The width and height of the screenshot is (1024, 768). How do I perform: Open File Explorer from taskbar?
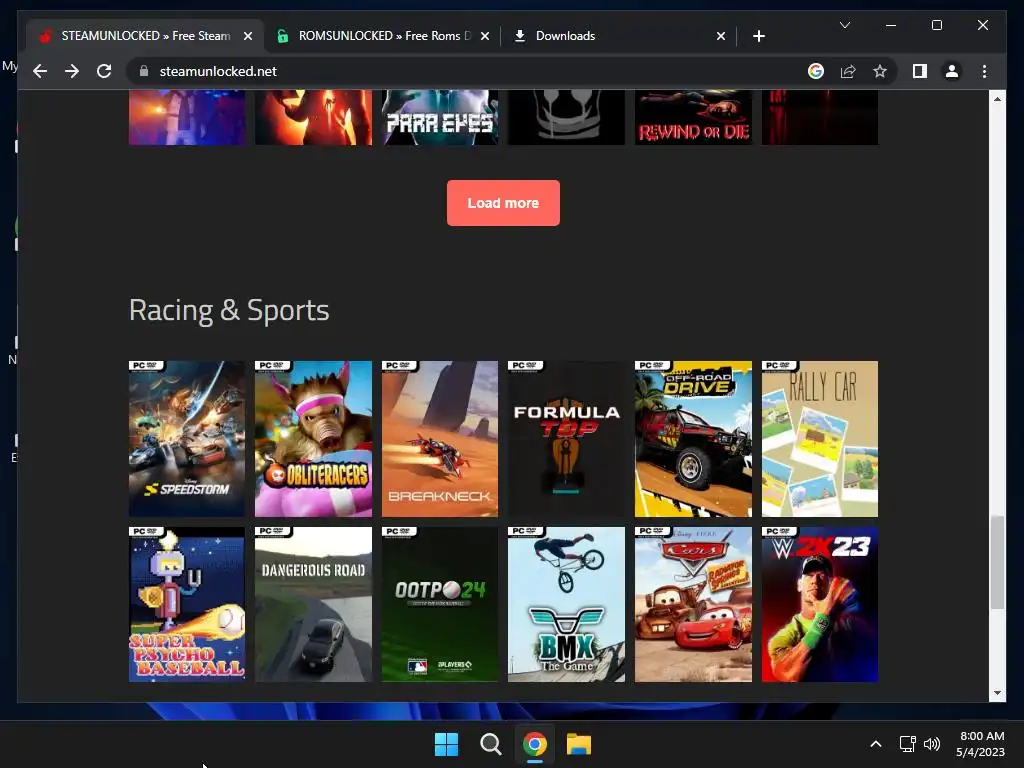coord(579,744)
